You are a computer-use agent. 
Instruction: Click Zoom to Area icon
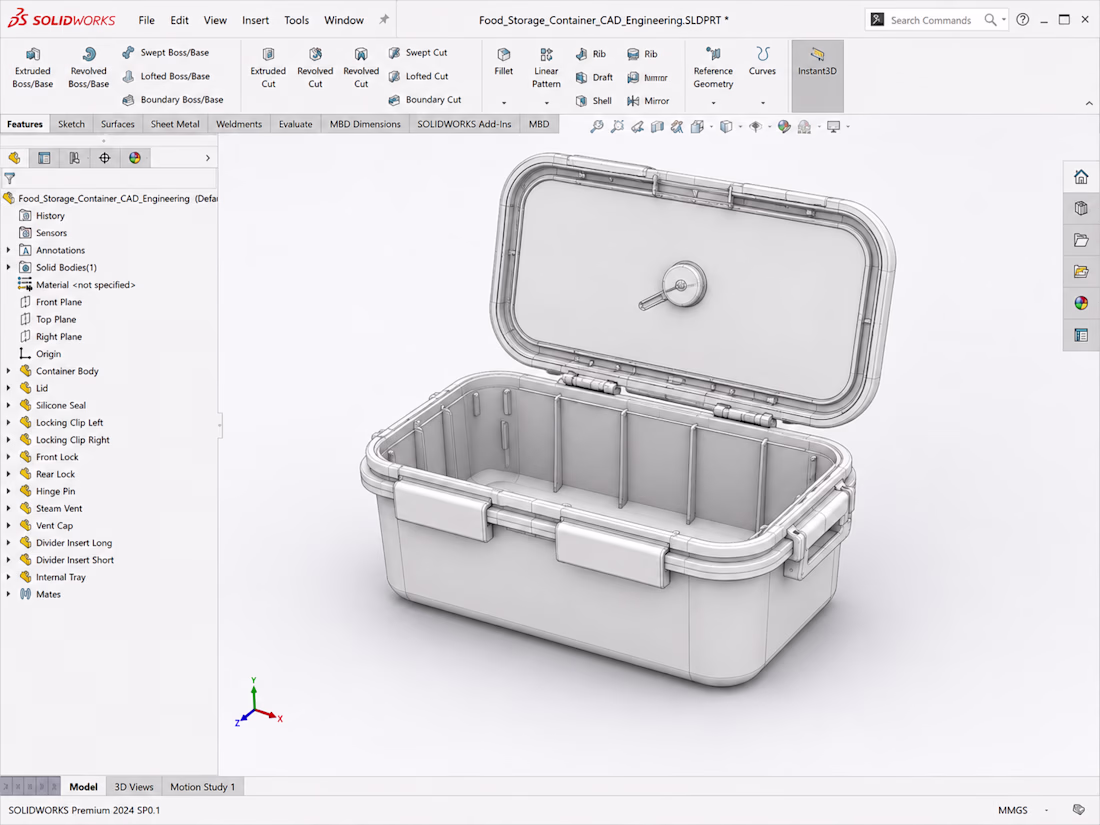[617, 126]
